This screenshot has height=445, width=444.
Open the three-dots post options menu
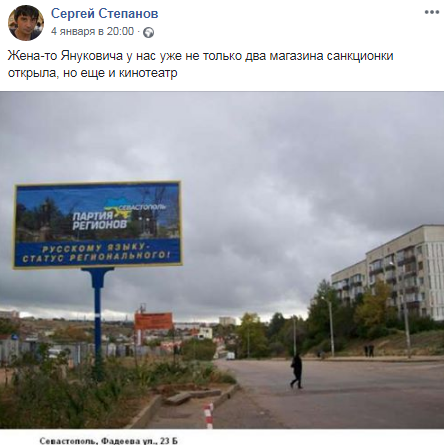(432, 12)
